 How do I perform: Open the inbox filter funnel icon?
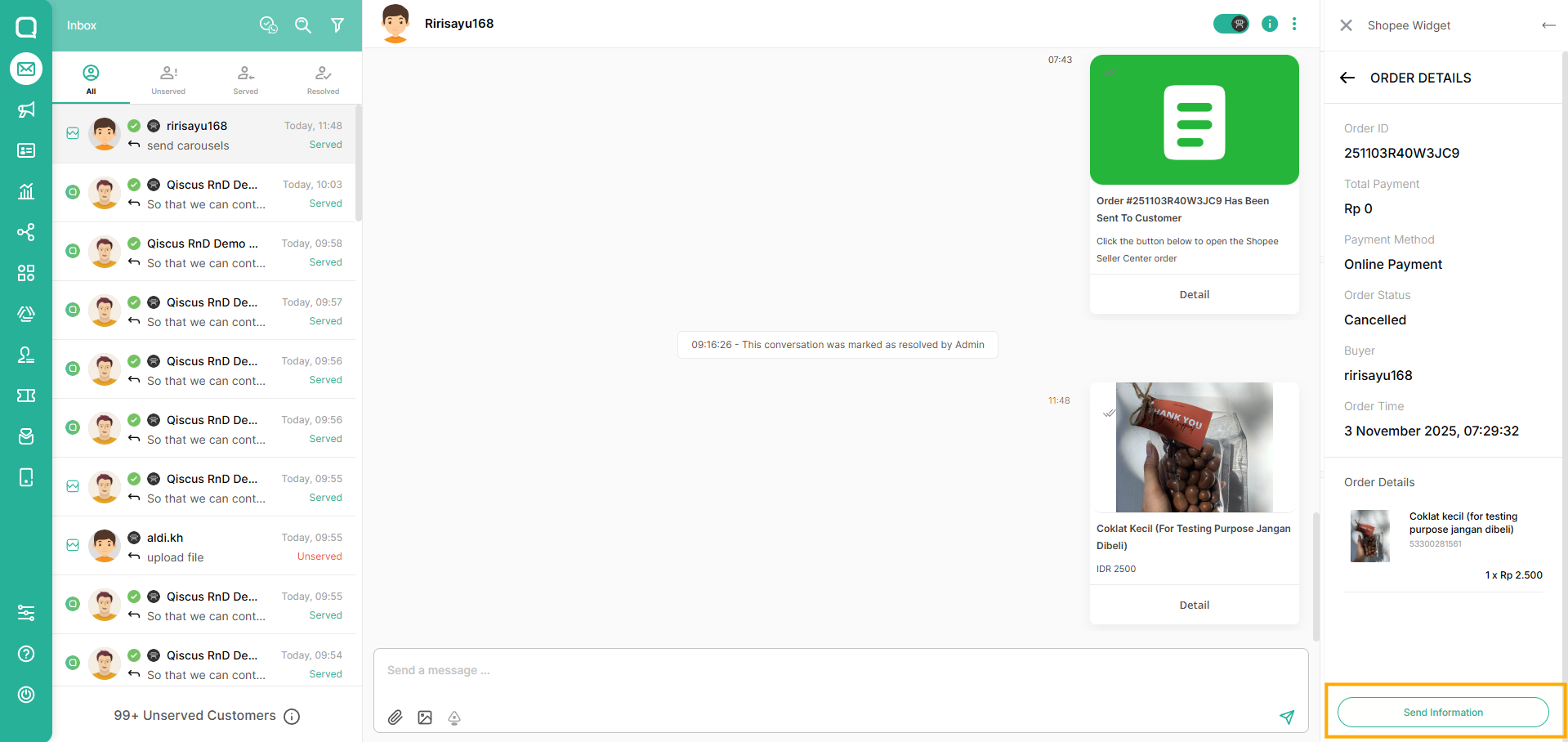337,25
